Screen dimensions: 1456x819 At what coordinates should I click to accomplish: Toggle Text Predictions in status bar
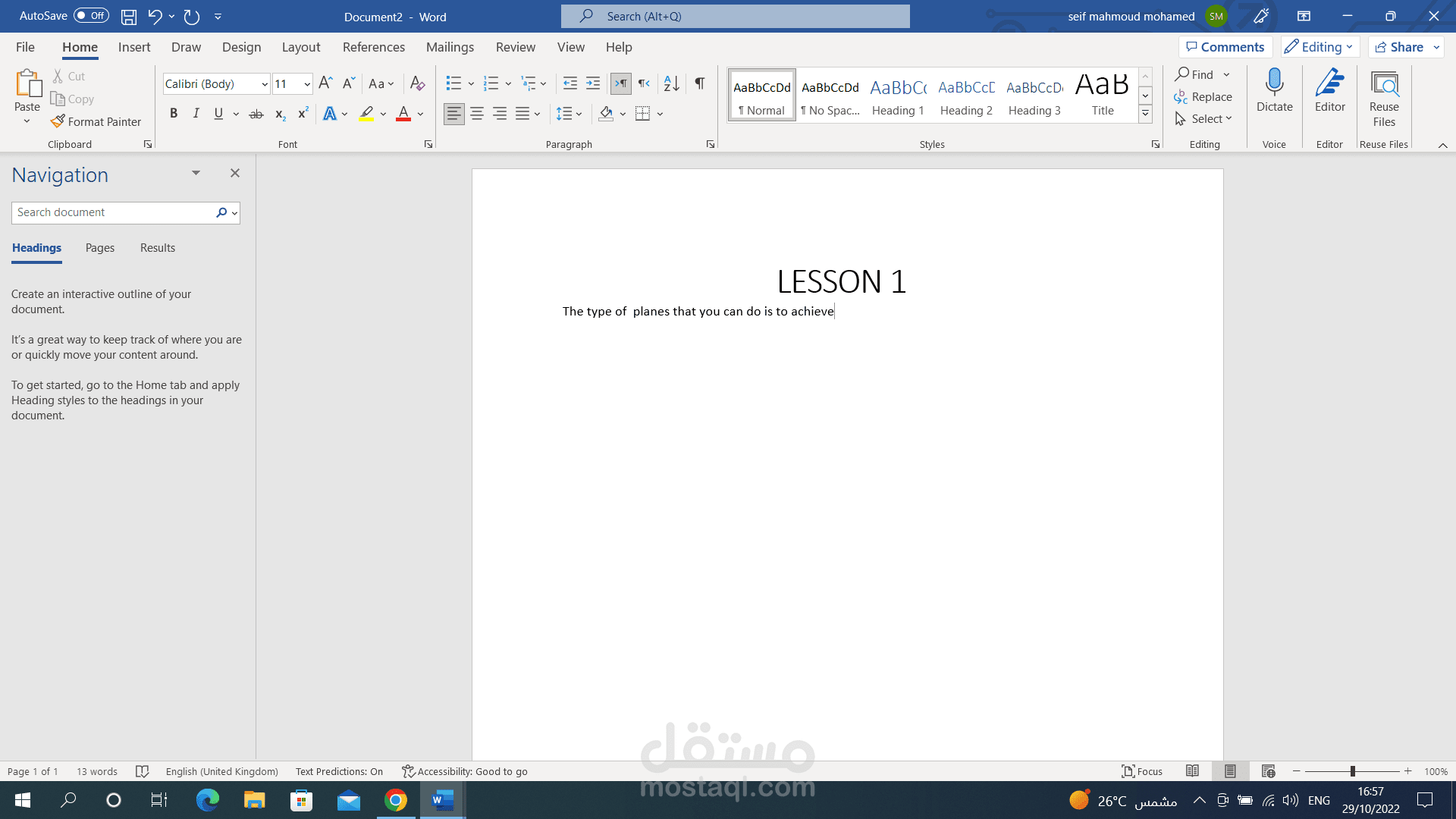coord(339,771)
